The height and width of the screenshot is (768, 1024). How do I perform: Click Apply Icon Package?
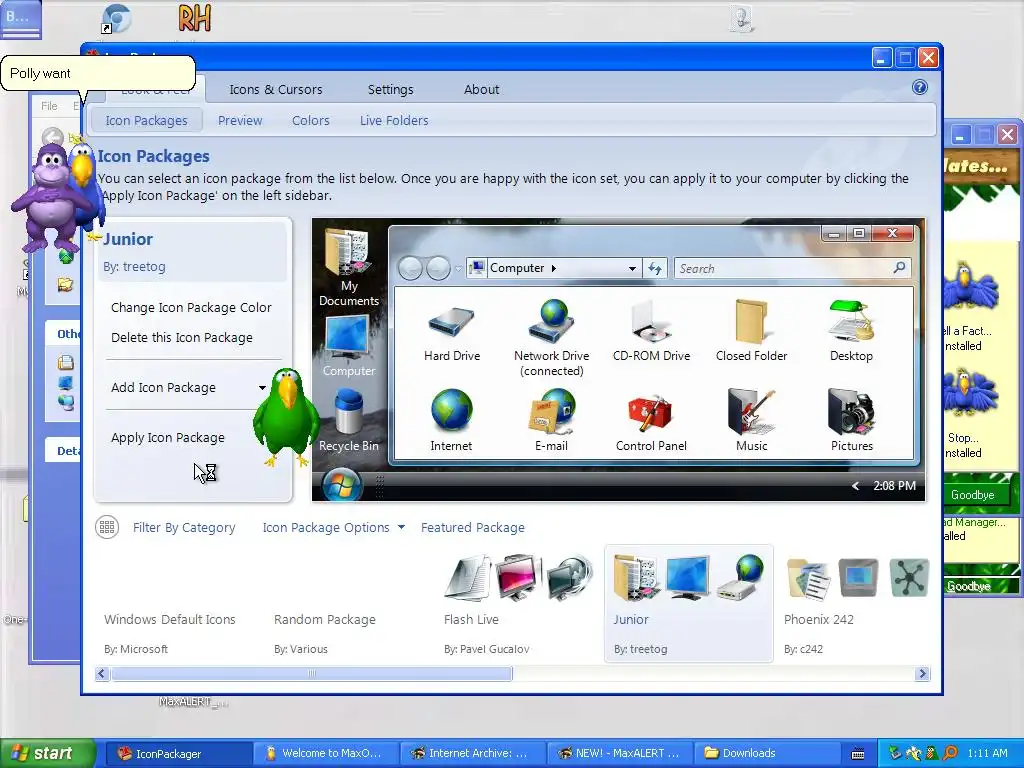[x=168, y=438]
